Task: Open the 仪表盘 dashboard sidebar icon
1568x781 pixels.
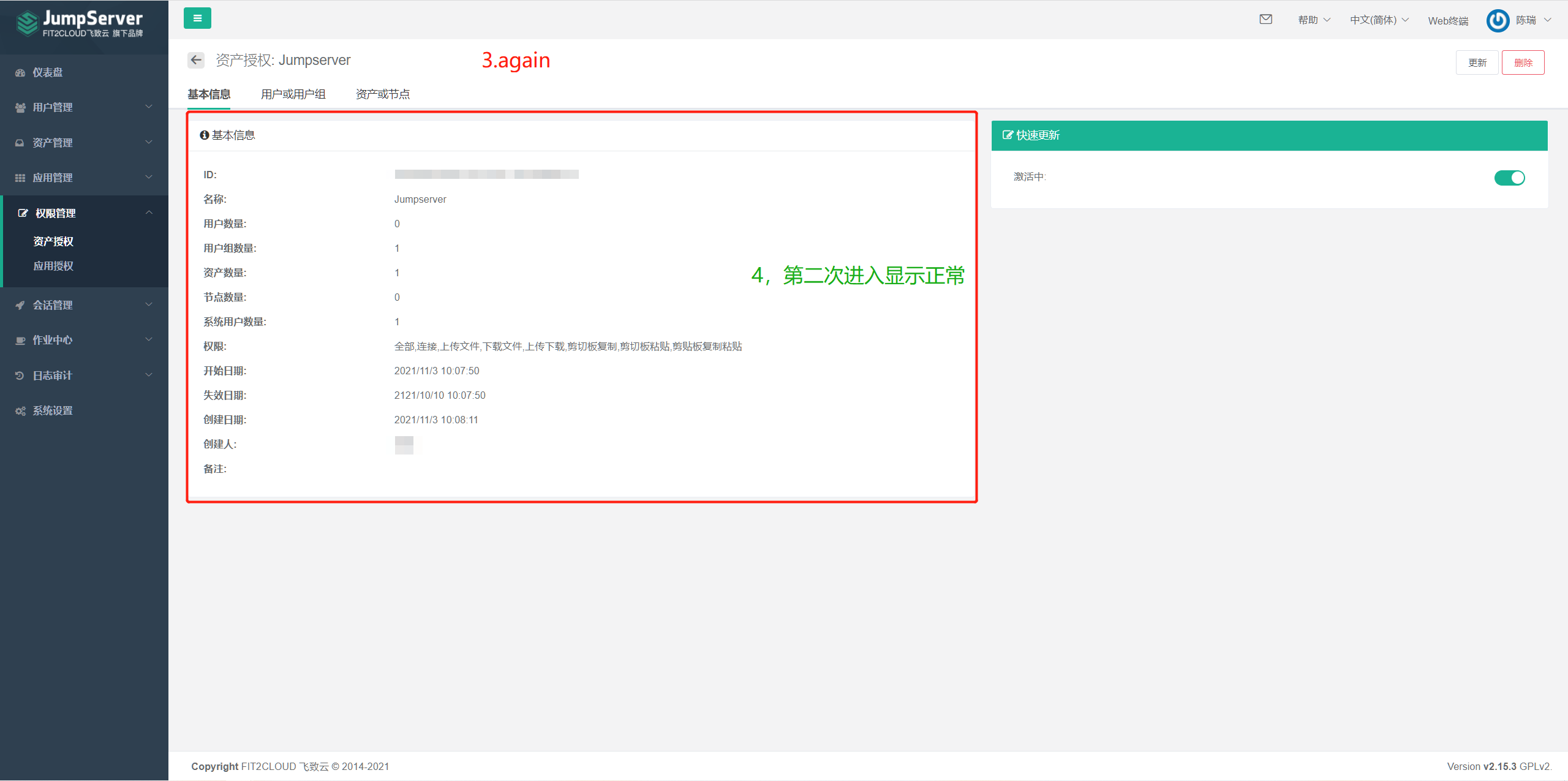Action: (20, 72)
